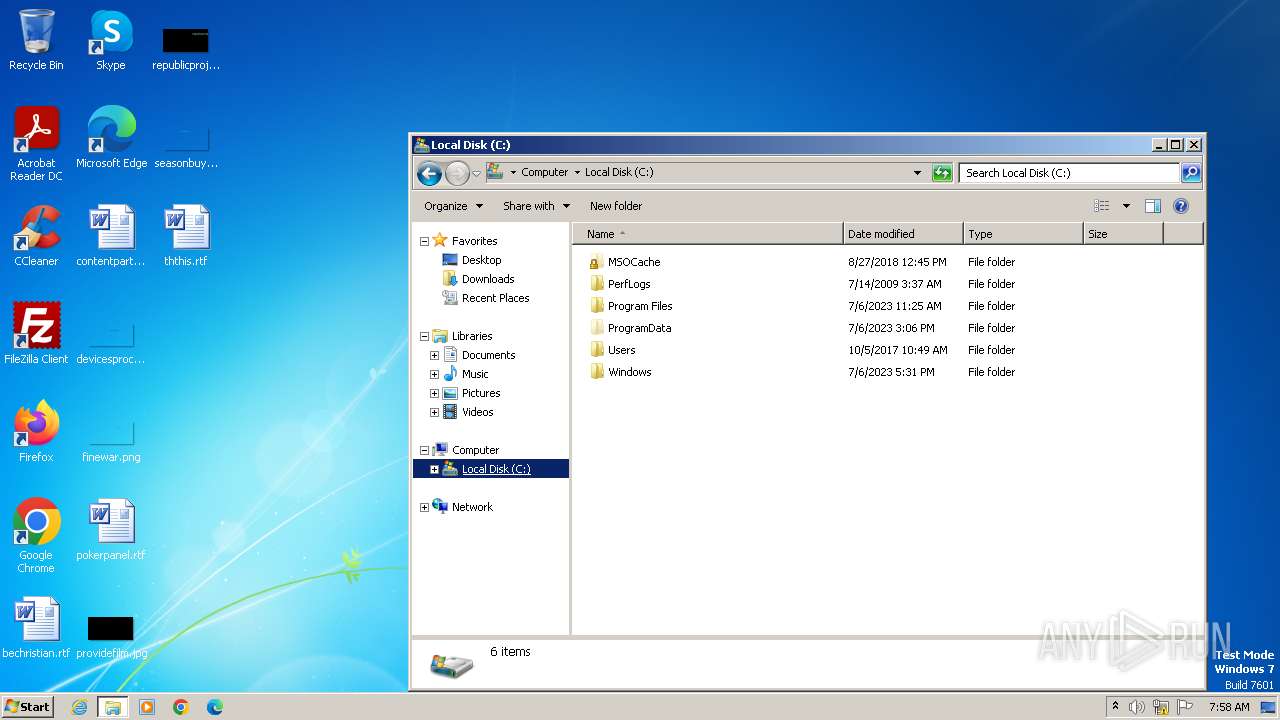
Task: Click Chrome icon in taskbar
Action: click(181, 707)
